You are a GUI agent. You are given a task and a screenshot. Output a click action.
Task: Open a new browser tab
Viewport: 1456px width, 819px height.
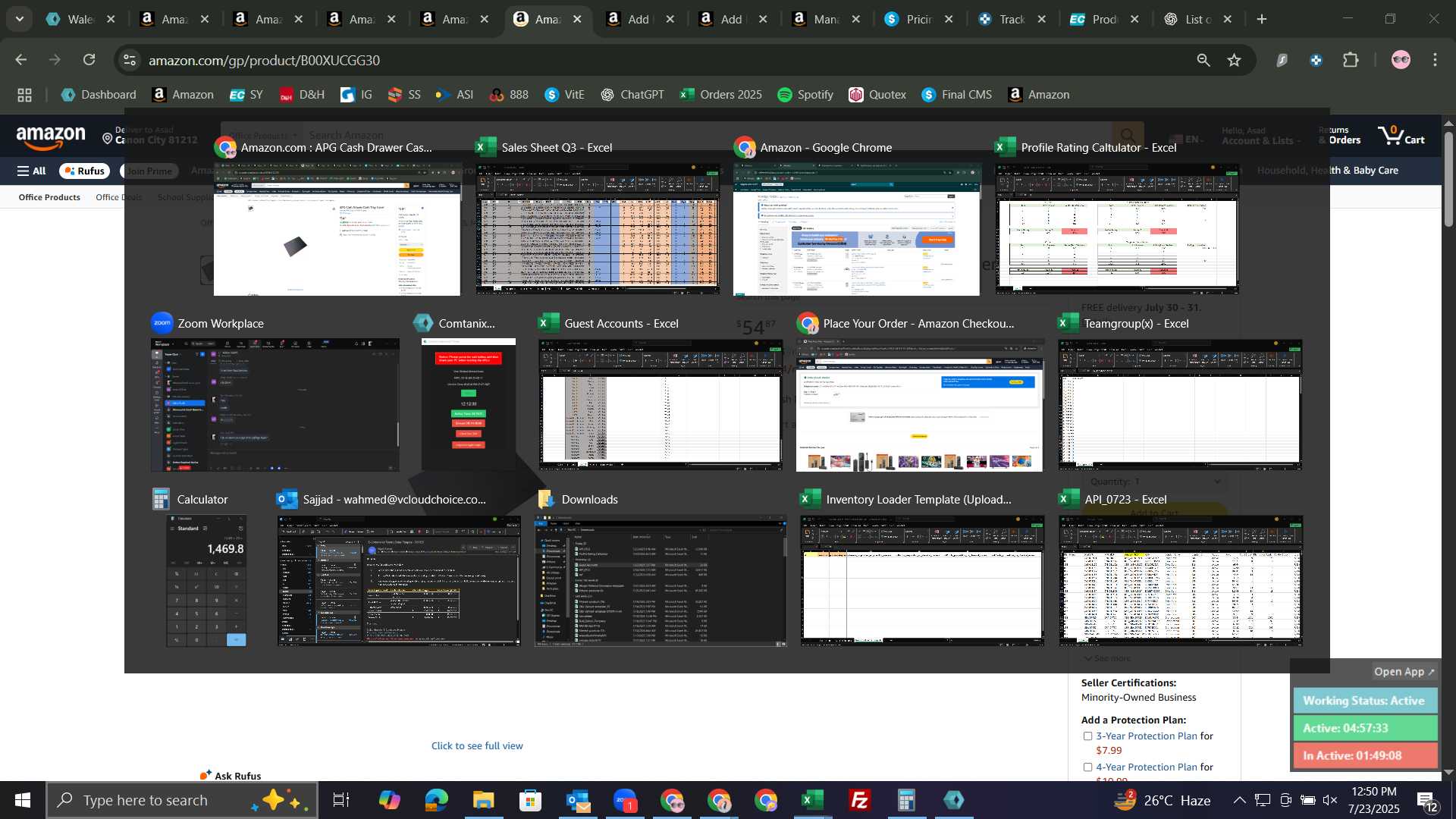pos(1262,19)
